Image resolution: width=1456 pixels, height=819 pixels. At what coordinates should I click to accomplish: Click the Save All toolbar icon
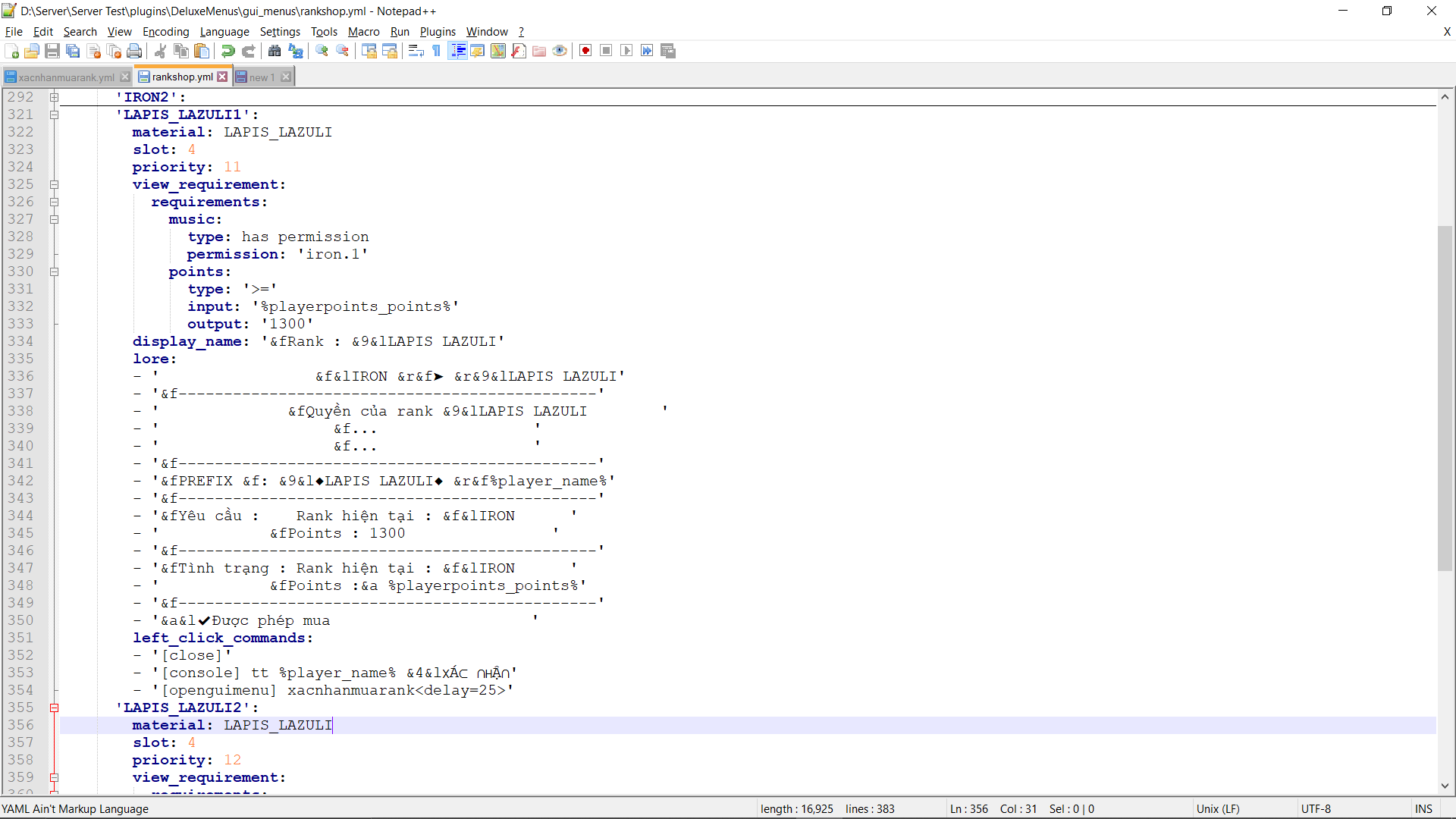73,51
